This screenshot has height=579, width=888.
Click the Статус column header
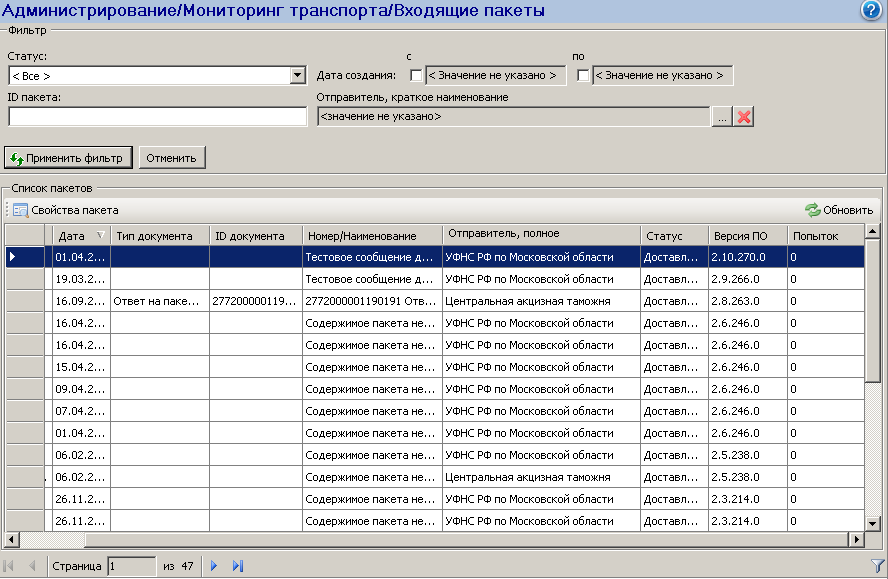(674, 236)
